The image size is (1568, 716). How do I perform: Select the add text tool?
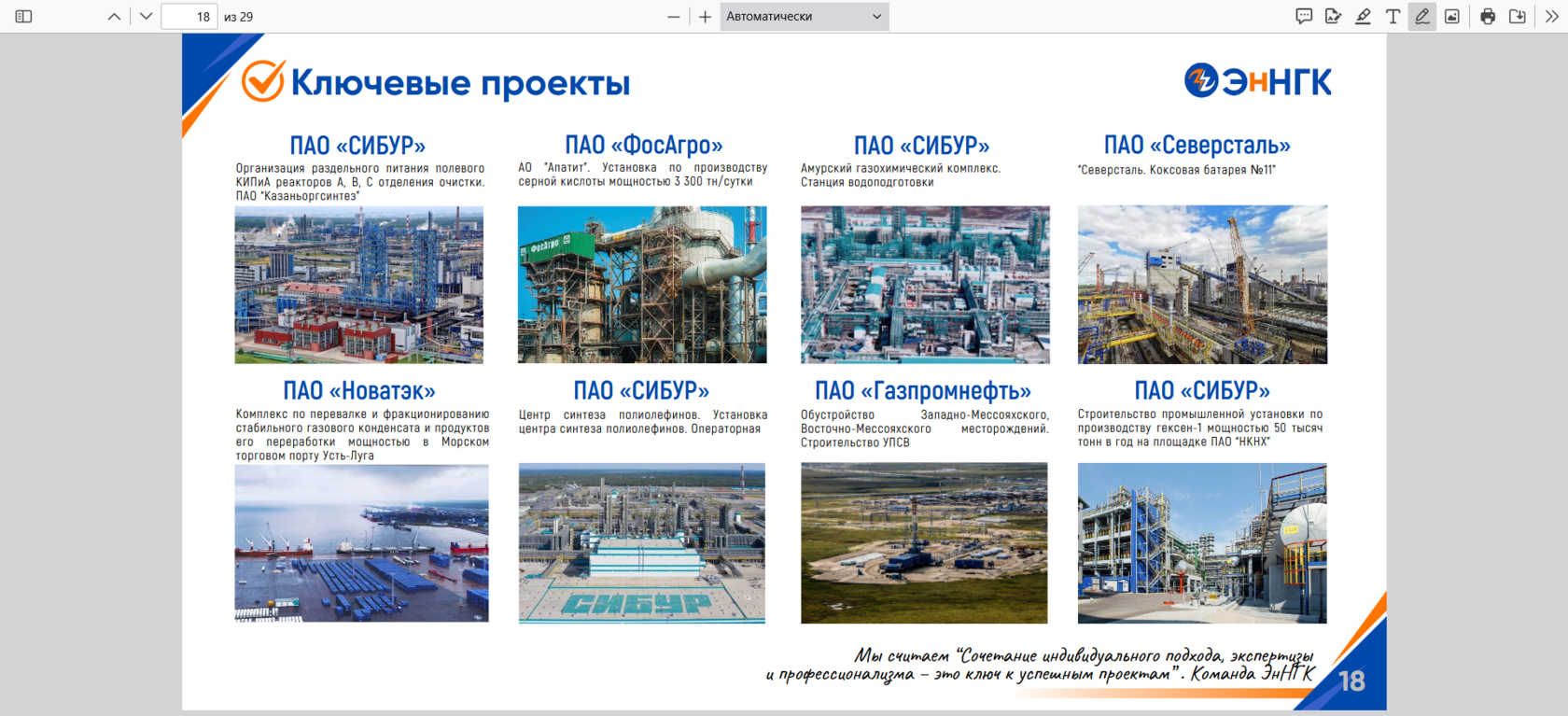tap(1393, 17)
